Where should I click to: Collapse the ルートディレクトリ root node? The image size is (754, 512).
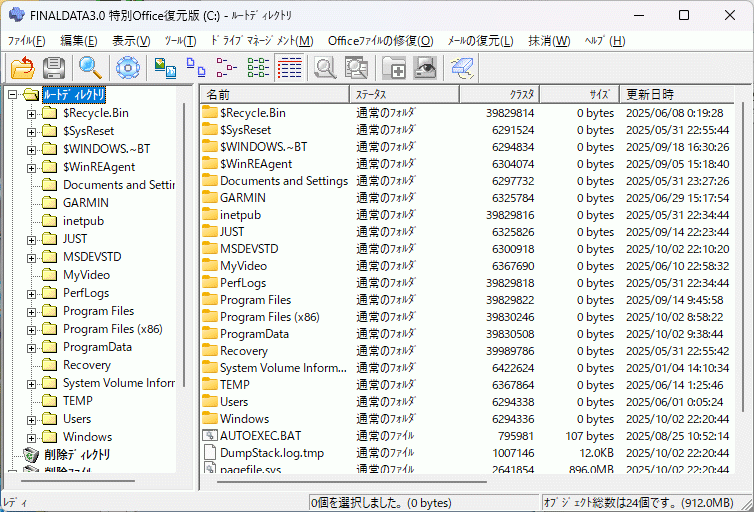click(x=13, y=95)
